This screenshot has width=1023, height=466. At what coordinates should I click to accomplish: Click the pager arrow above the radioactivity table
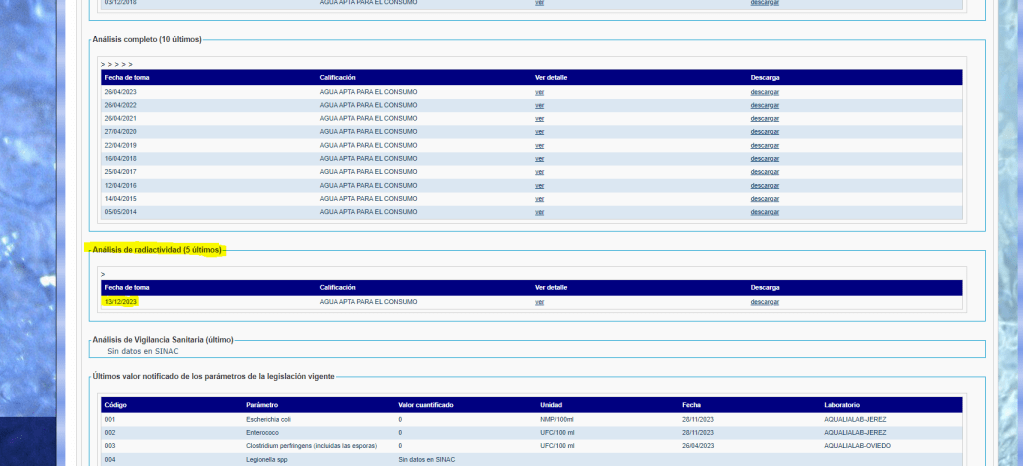point(103,274)
